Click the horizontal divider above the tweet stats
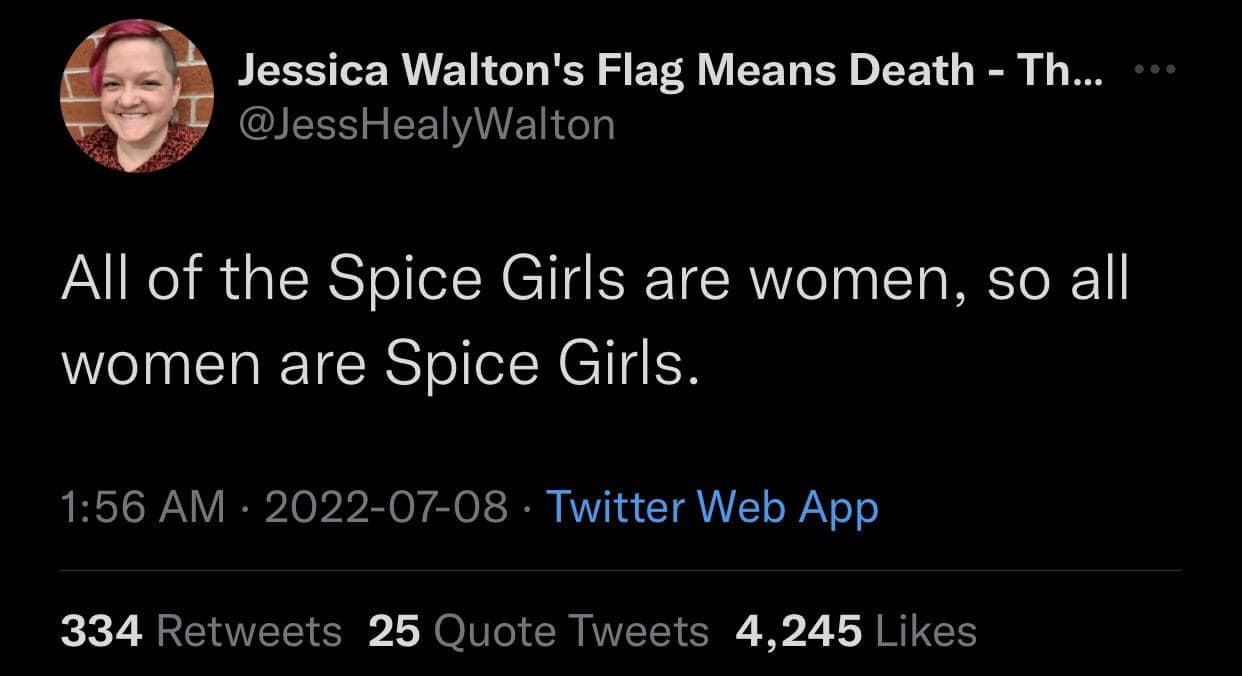 tap(620, 571)
